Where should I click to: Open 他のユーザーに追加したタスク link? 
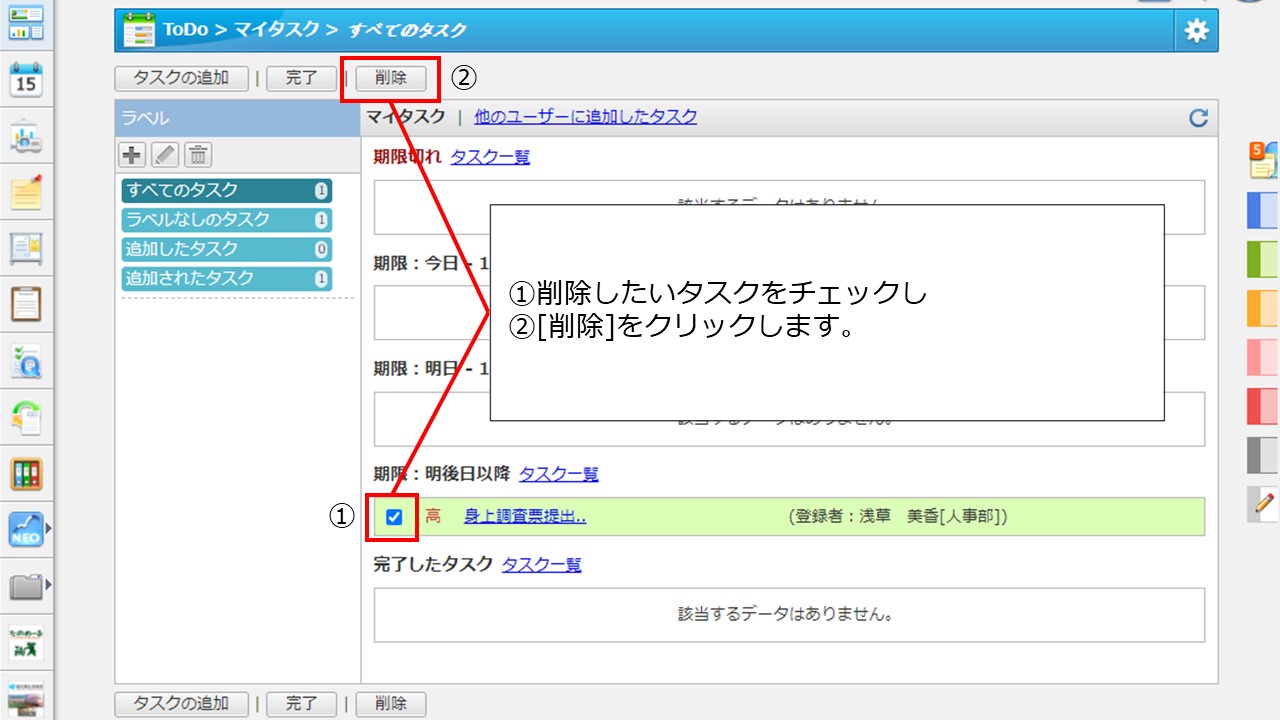click(x=586, y=117)
